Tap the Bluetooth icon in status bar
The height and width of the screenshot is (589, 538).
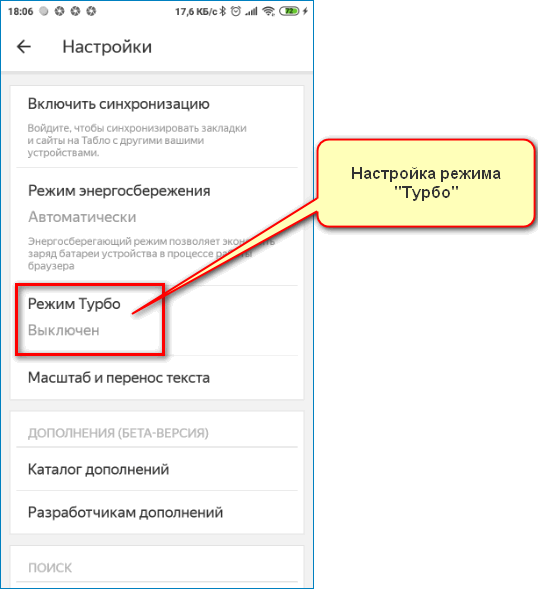click(223, 11)
